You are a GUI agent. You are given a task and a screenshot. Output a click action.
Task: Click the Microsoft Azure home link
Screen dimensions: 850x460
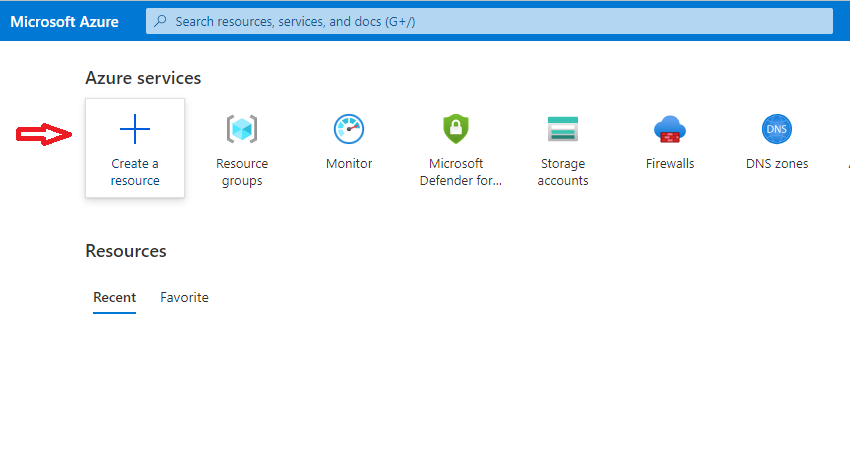[65, 22]
